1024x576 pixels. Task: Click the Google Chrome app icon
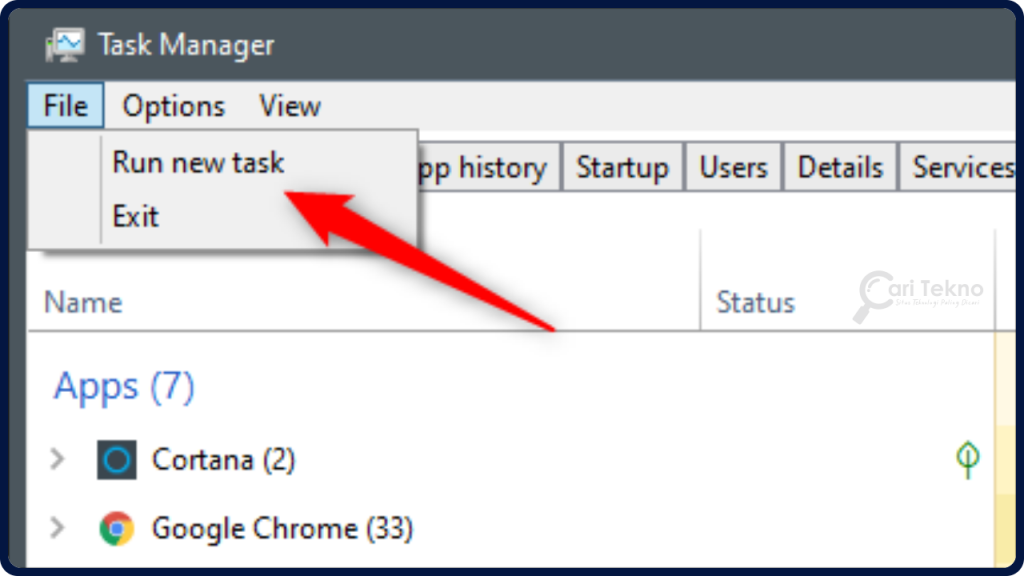(117, 527)
